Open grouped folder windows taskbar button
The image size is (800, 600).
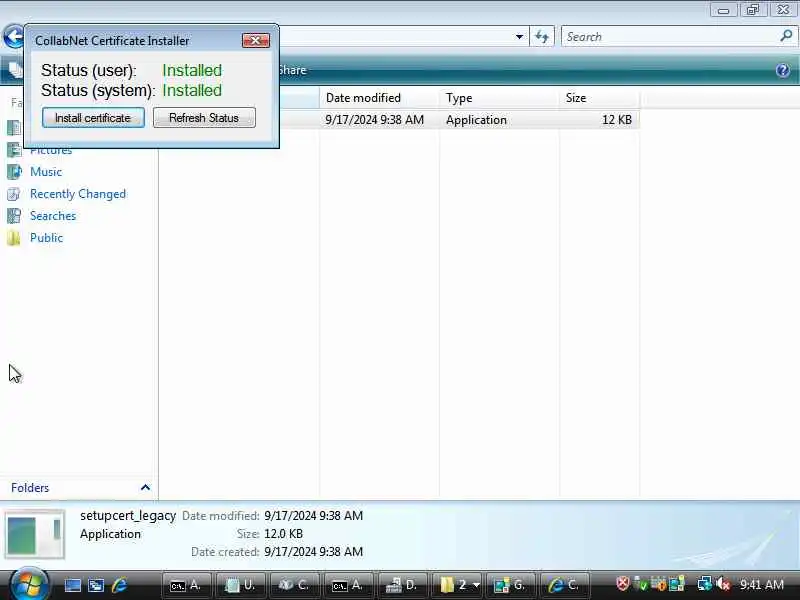tap(457, 585)
